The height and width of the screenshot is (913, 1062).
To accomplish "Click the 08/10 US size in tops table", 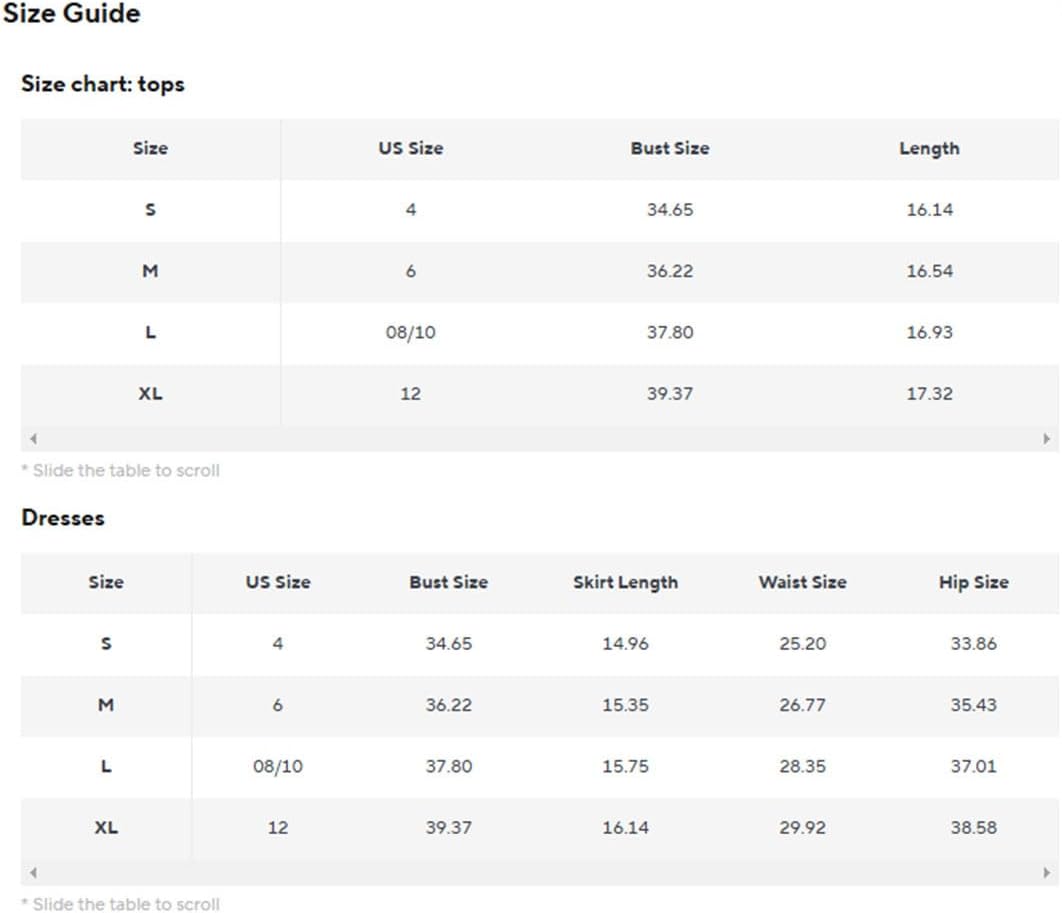I will [410, 333].
